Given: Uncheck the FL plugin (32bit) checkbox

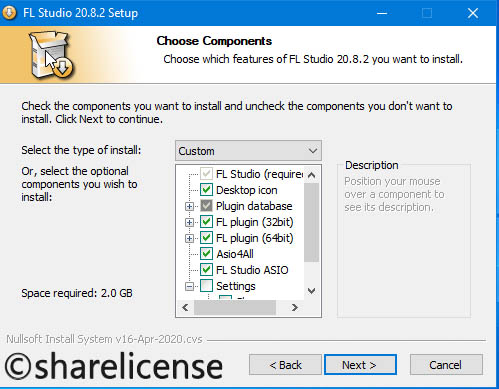Looking at the screenshot, I should (206, 222).
